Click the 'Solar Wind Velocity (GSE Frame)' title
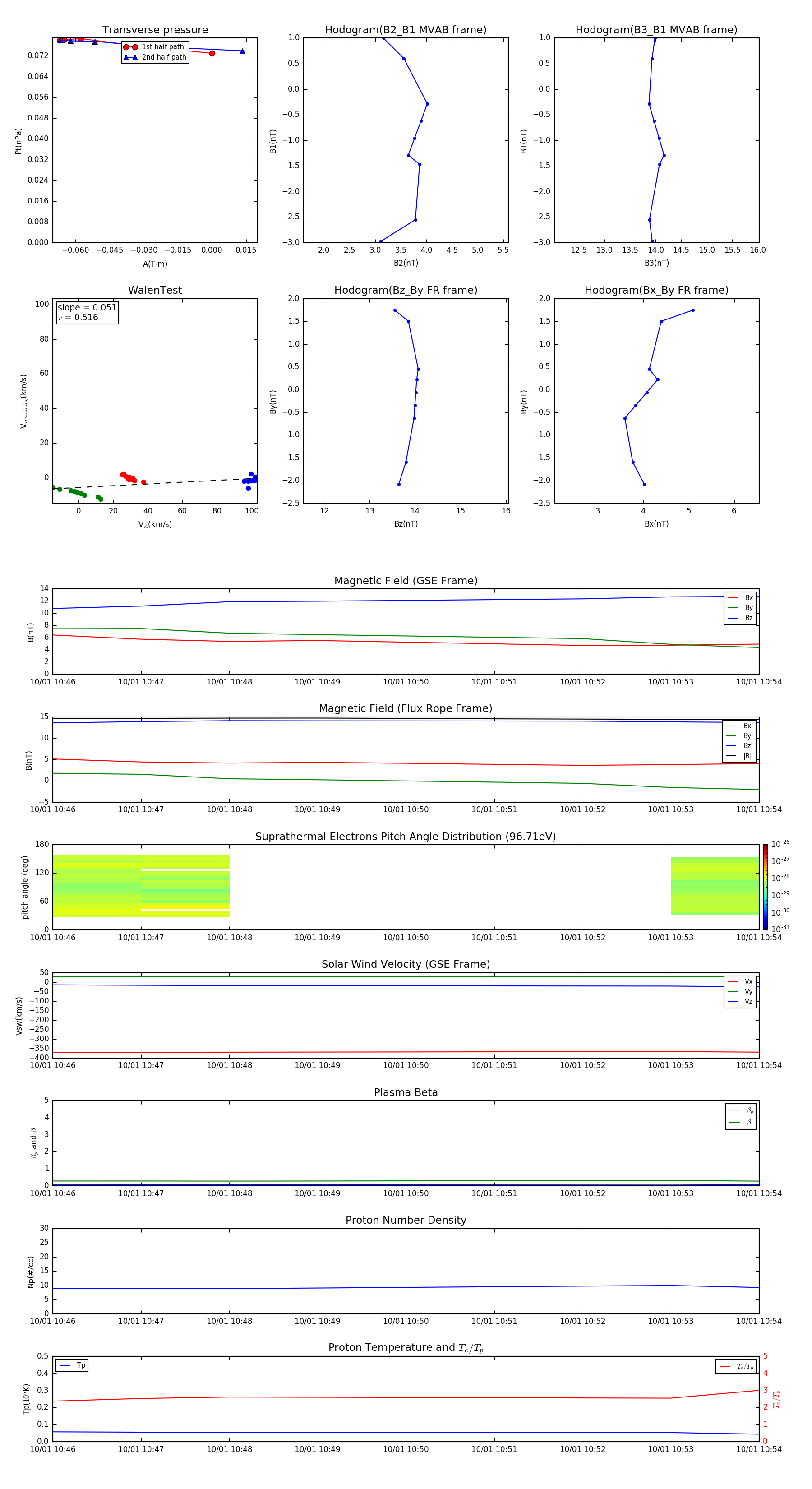 click(x=406, y=965)
